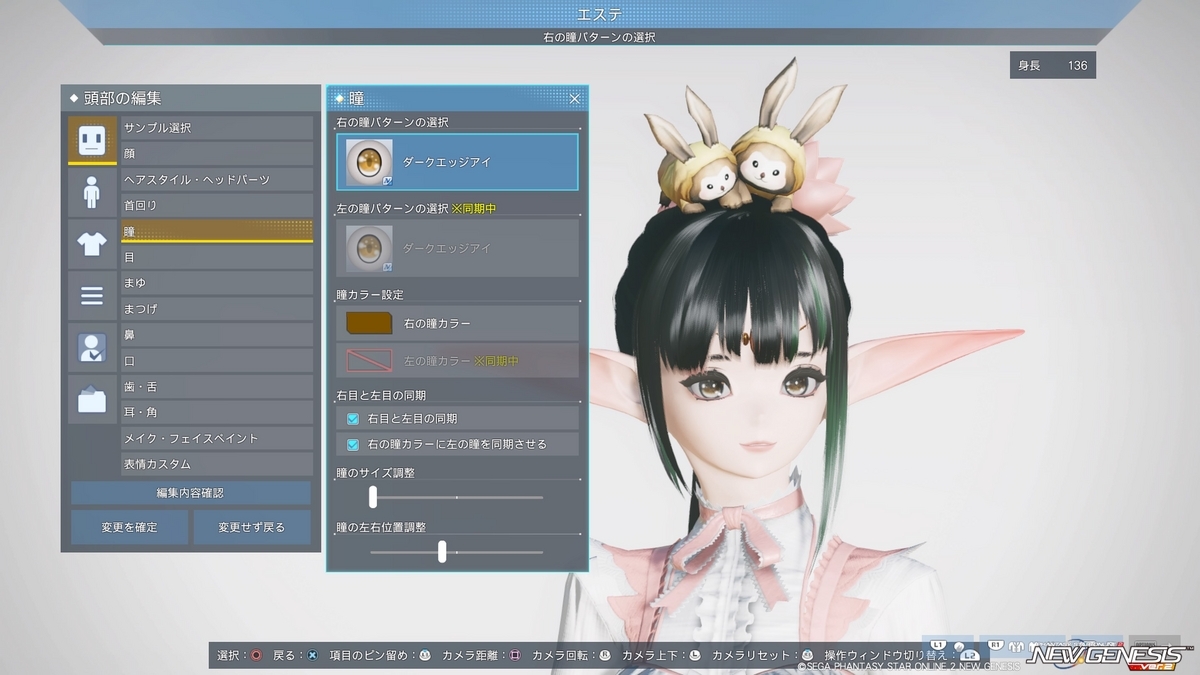Screen dimensions: 1200x675
Task: Open left eye pattern ダークエッジアイ selection
Action: (458, 248)
